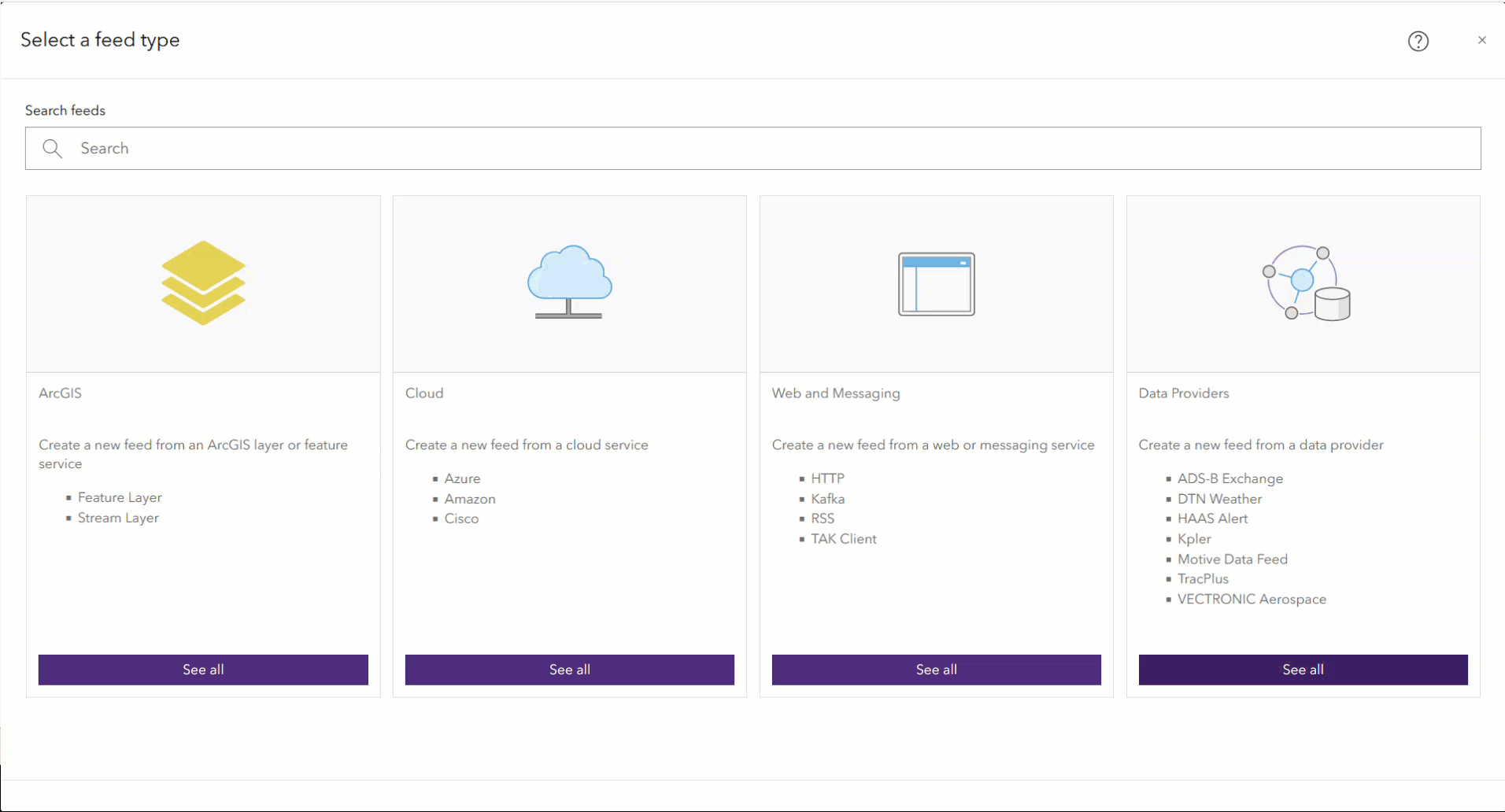Click the VECTRONIC Aerospace list item
Screen dimensions: 1505x812
1252,600
